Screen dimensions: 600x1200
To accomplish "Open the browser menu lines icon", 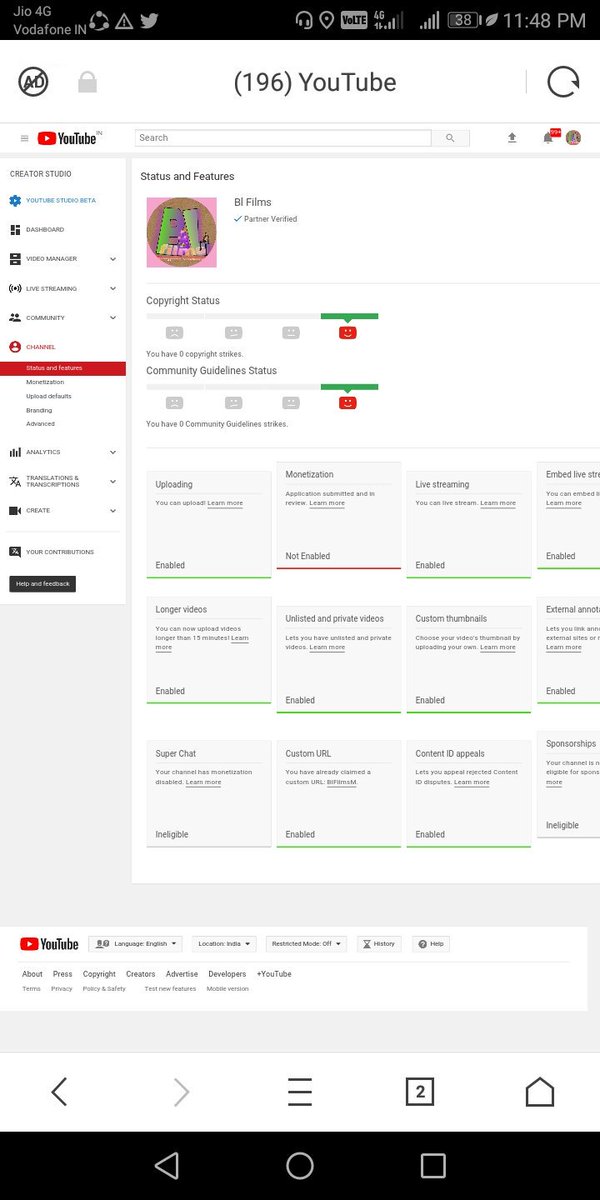I will pos(300,1092).
